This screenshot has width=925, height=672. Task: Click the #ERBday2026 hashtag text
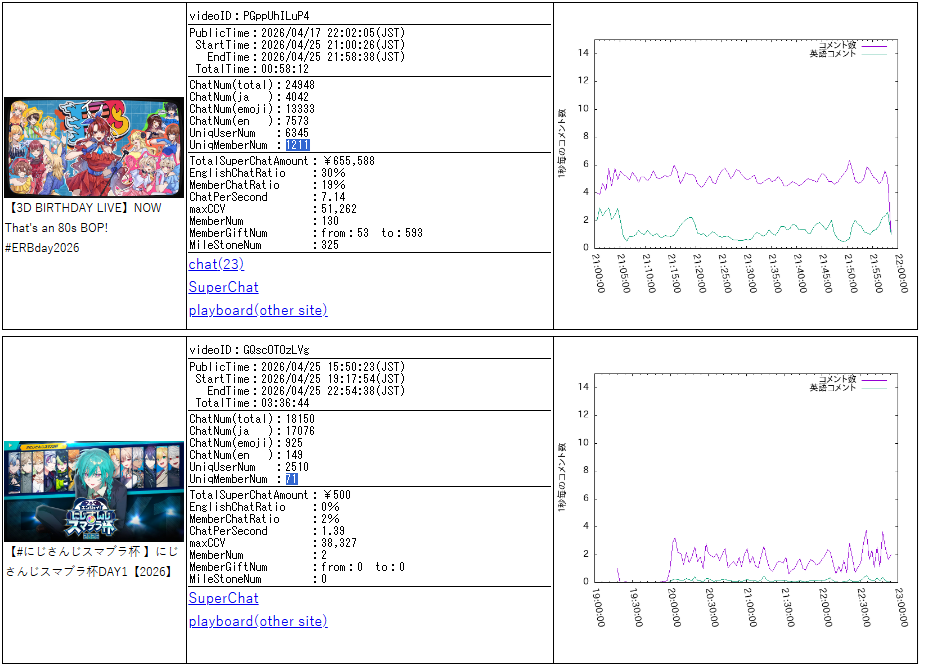click(42, 248)
